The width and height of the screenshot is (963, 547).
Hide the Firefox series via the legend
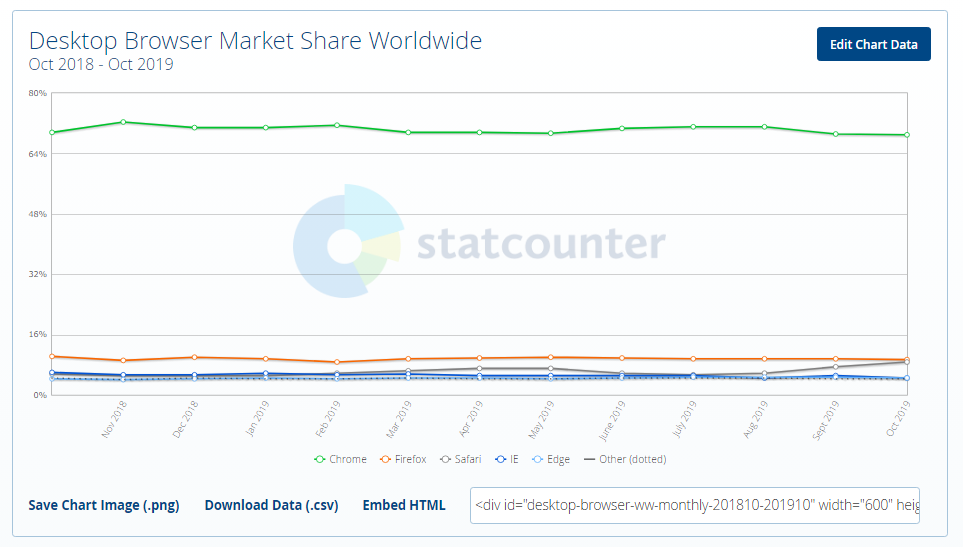(403, 459)
